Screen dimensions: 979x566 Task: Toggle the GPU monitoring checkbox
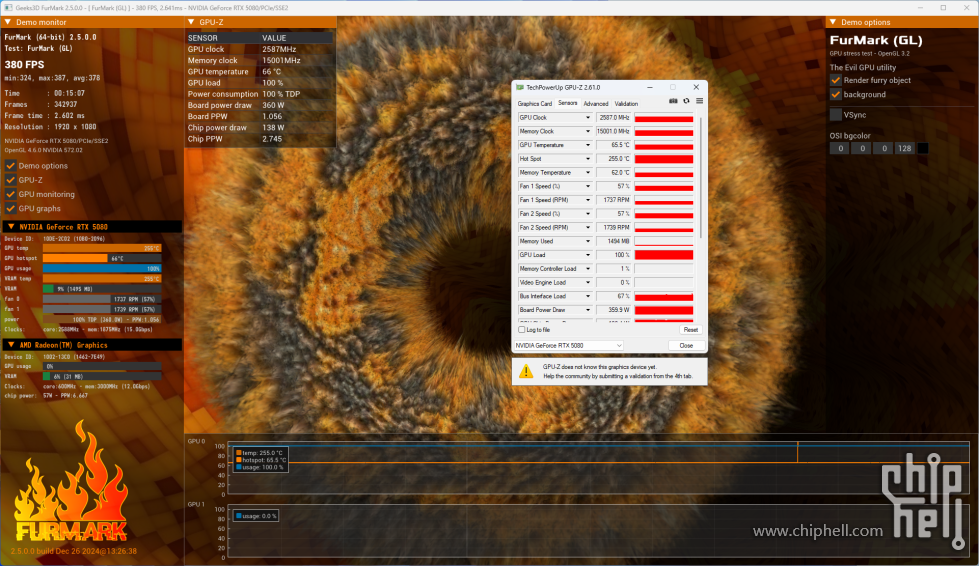[11, 194]
